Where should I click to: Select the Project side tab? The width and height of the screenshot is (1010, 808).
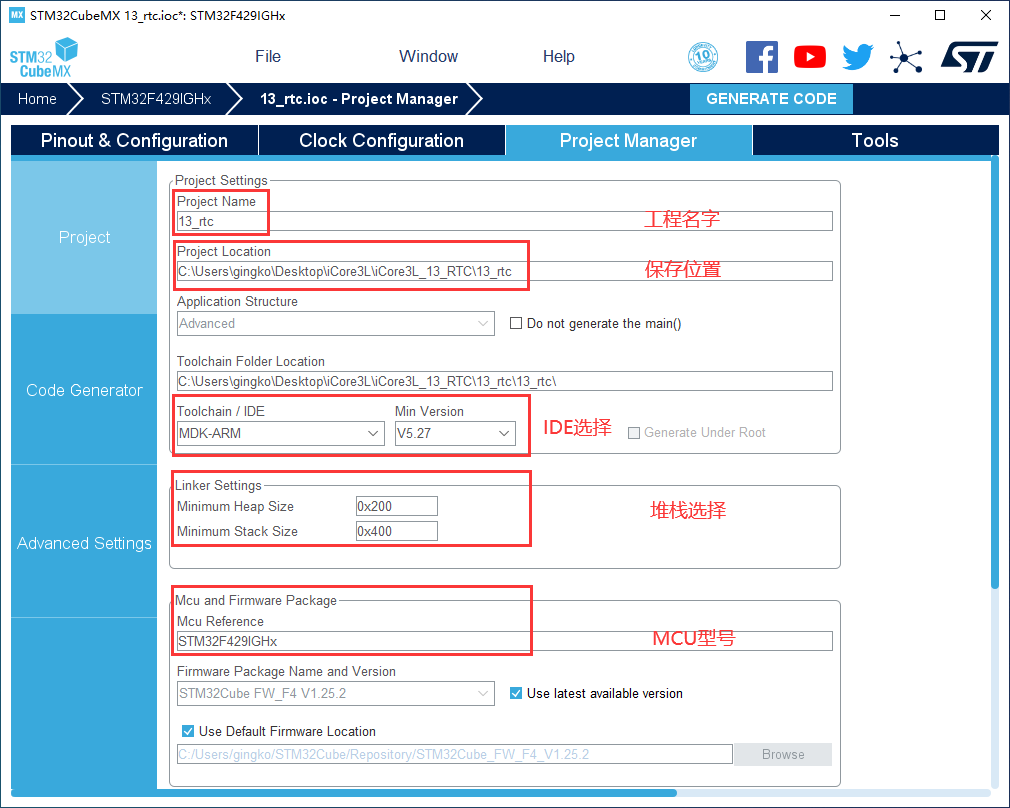(x=84, y=237)
